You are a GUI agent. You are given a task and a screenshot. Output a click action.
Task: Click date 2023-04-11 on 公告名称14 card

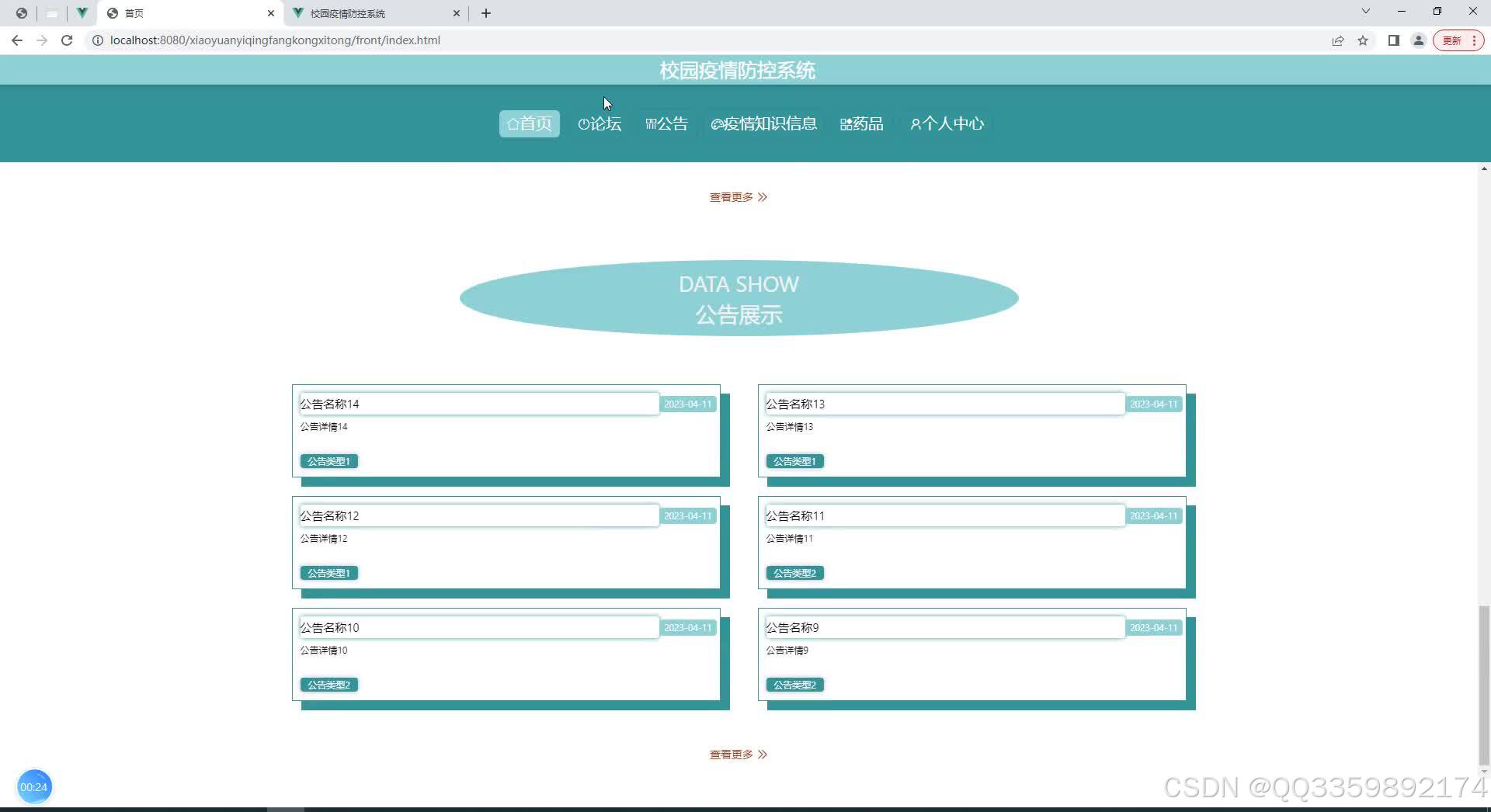(x=687, y=404)
